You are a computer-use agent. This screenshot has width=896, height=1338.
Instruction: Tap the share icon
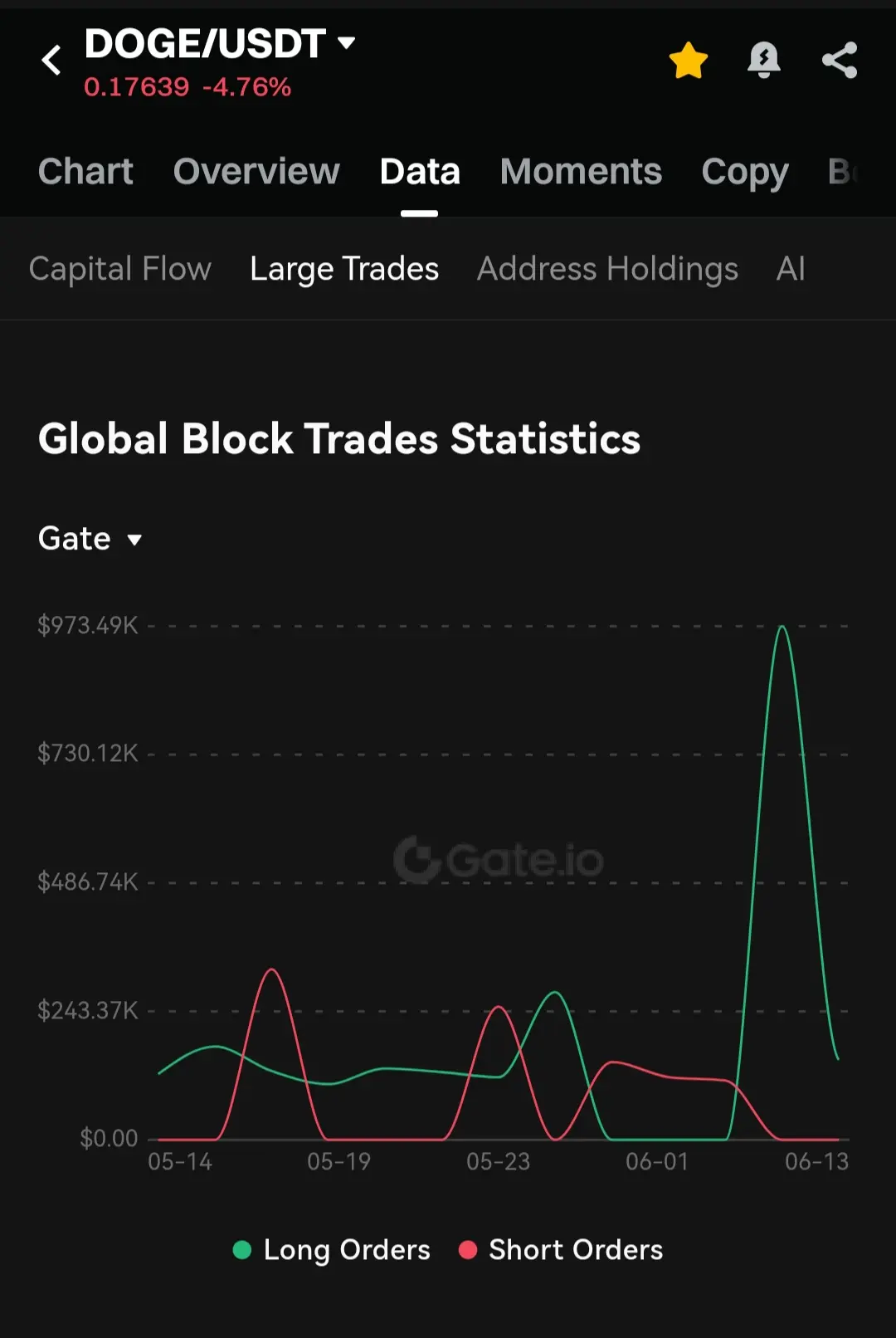click(x=840, y=60)
